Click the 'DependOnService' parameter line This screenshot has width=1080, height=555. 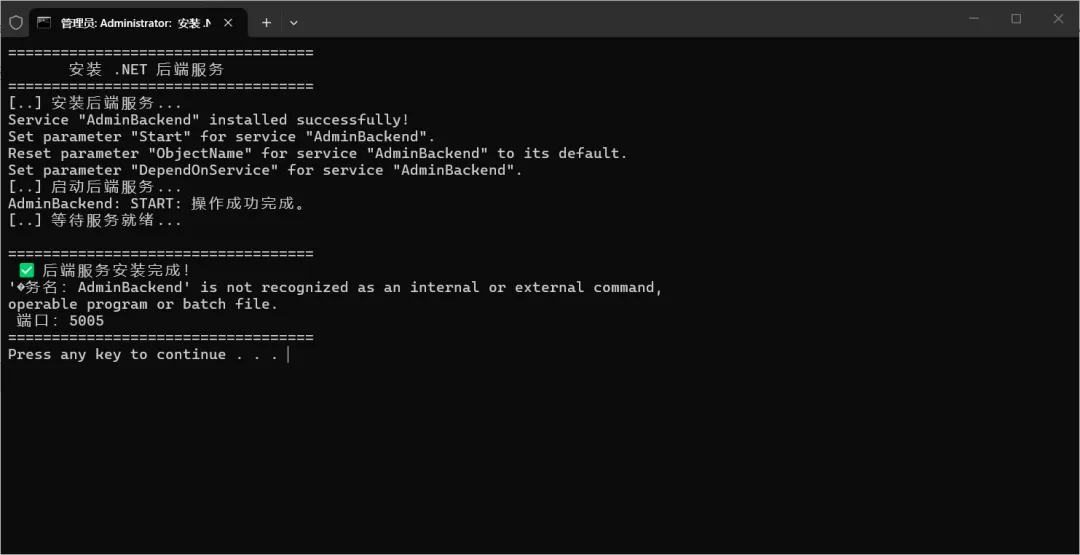point(265,170)
